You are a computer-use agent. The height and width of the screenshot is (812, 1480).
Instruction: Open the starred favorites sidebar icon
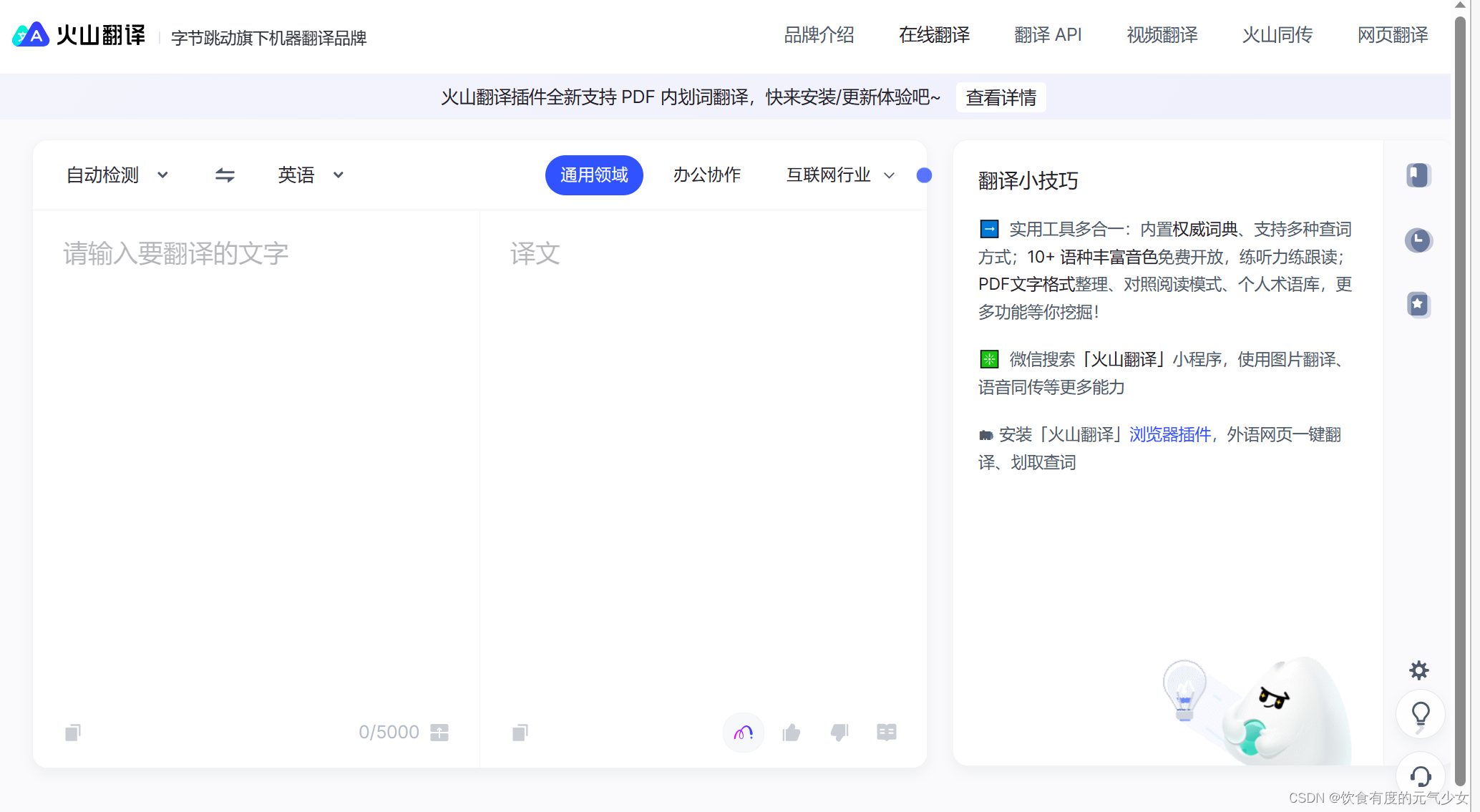click(1418, 305)
